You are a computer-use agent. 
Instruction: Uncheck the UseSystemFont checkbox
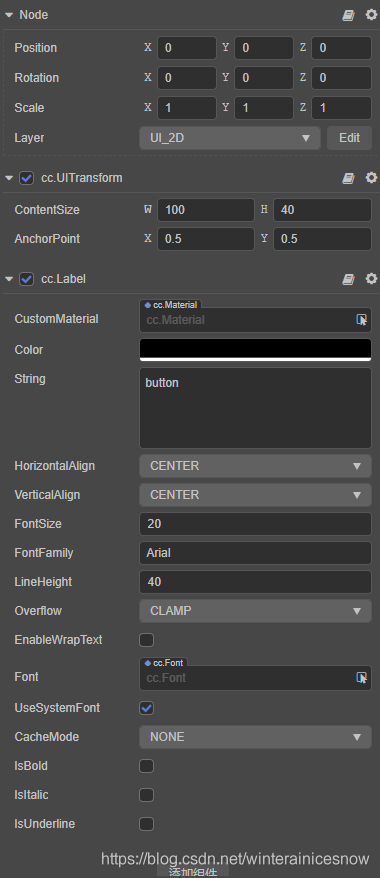pyautogui.click(x=146, y=708)
